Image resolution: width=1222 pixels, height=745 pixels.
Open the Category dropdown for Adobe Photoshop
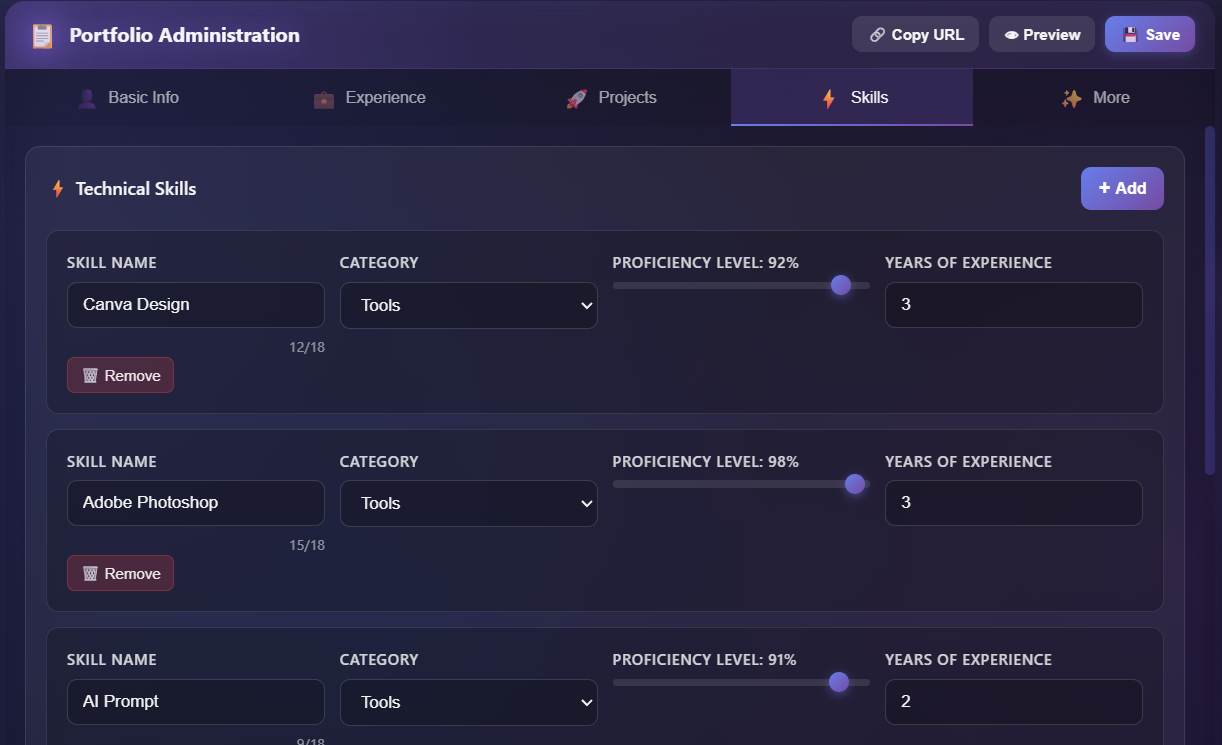click(x=468, y=503)
